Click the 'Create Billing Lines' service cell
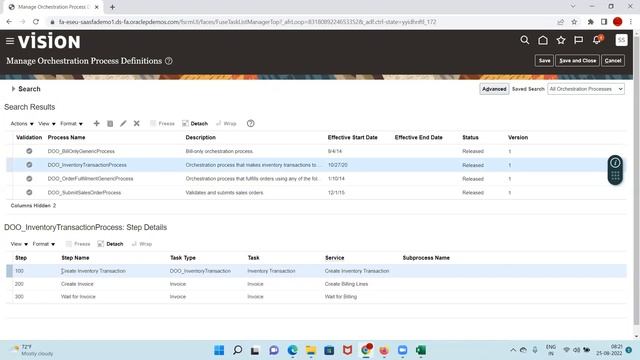The height and width of the screenshot is (360, 640). (346, 284)
